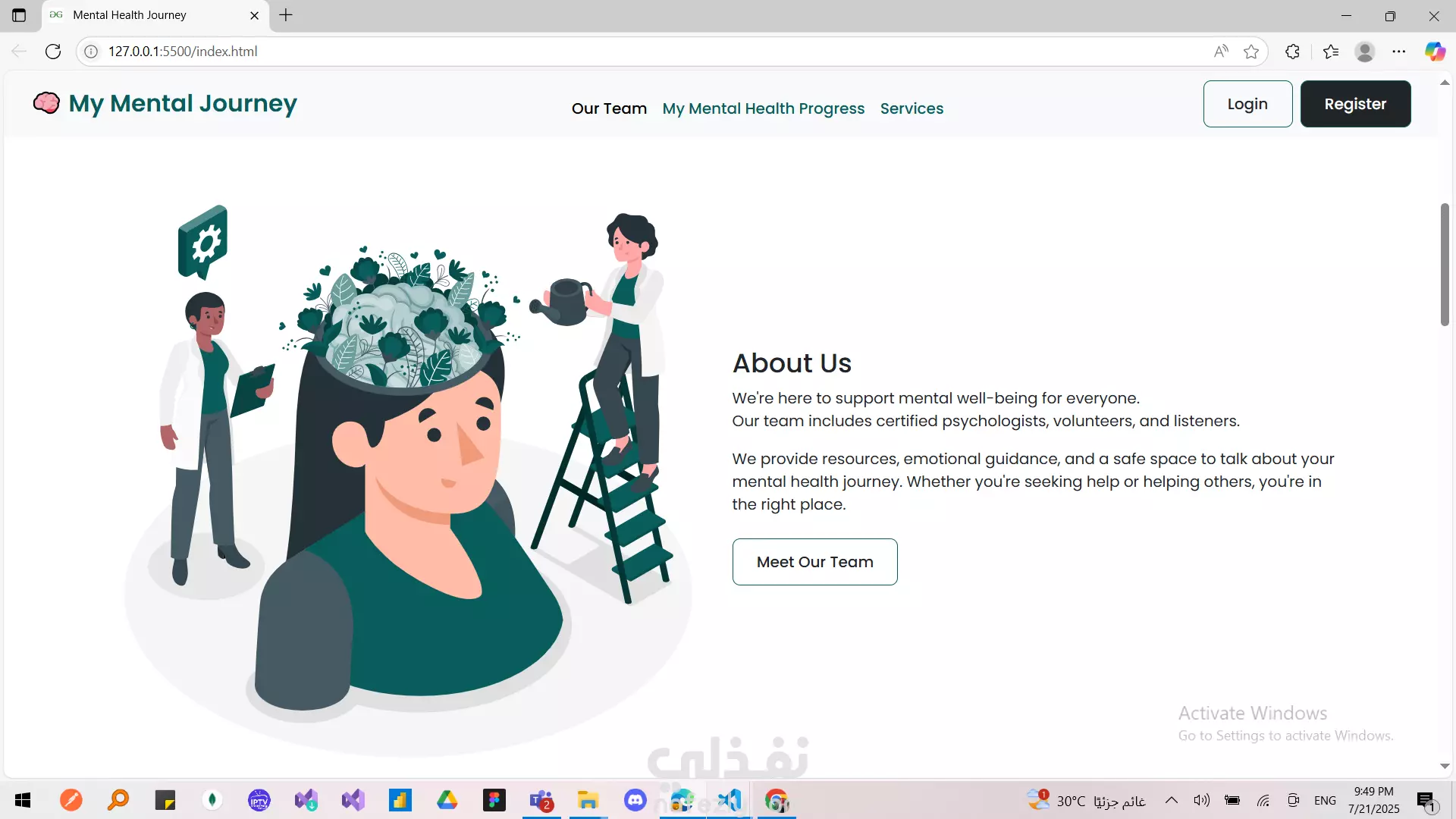Open the orange magnifier search app in taskbar

pyautogui.click(x=118, y=800)
